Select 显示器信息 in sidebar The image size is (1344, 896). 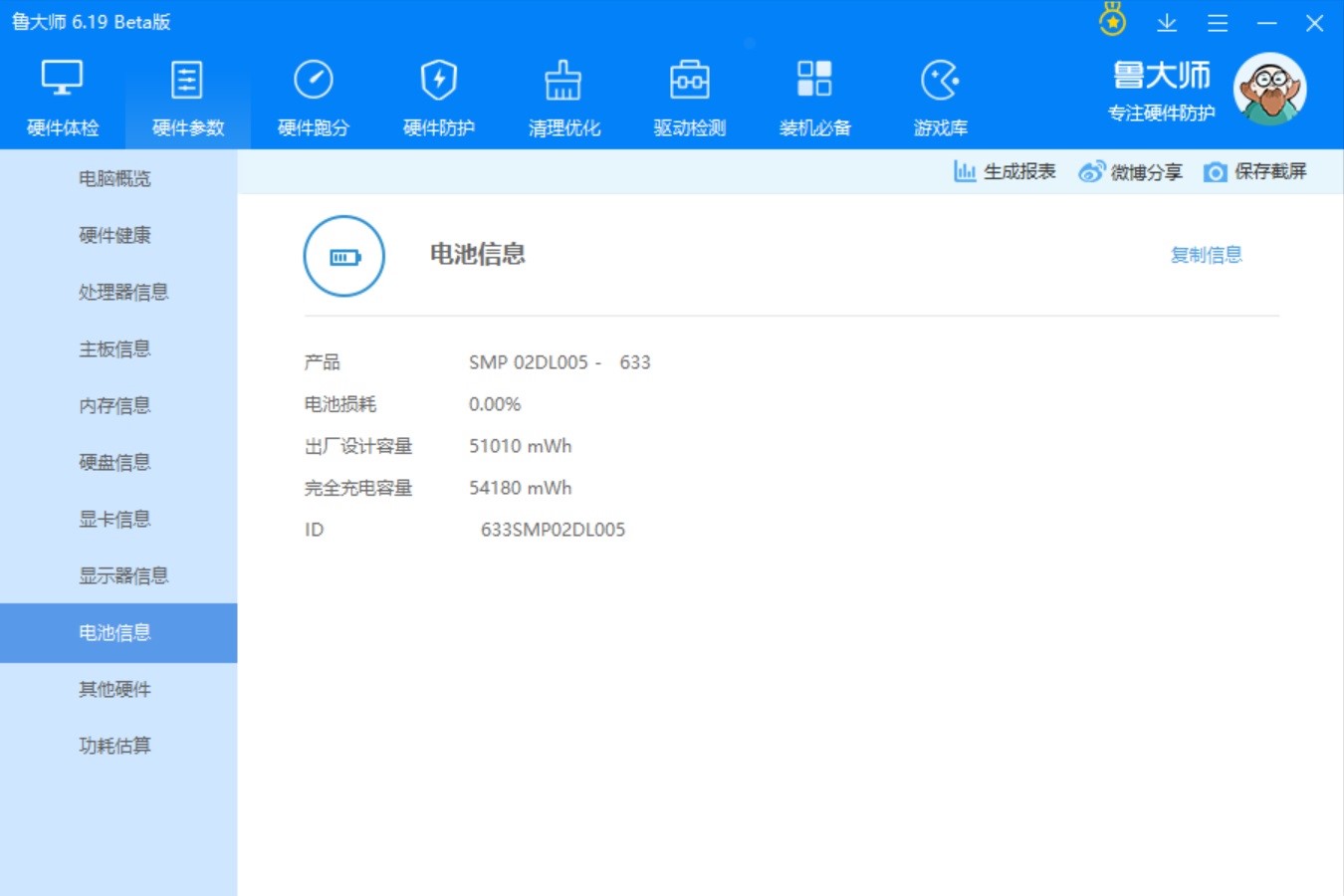pyautogui.click(x=118, y=575)
